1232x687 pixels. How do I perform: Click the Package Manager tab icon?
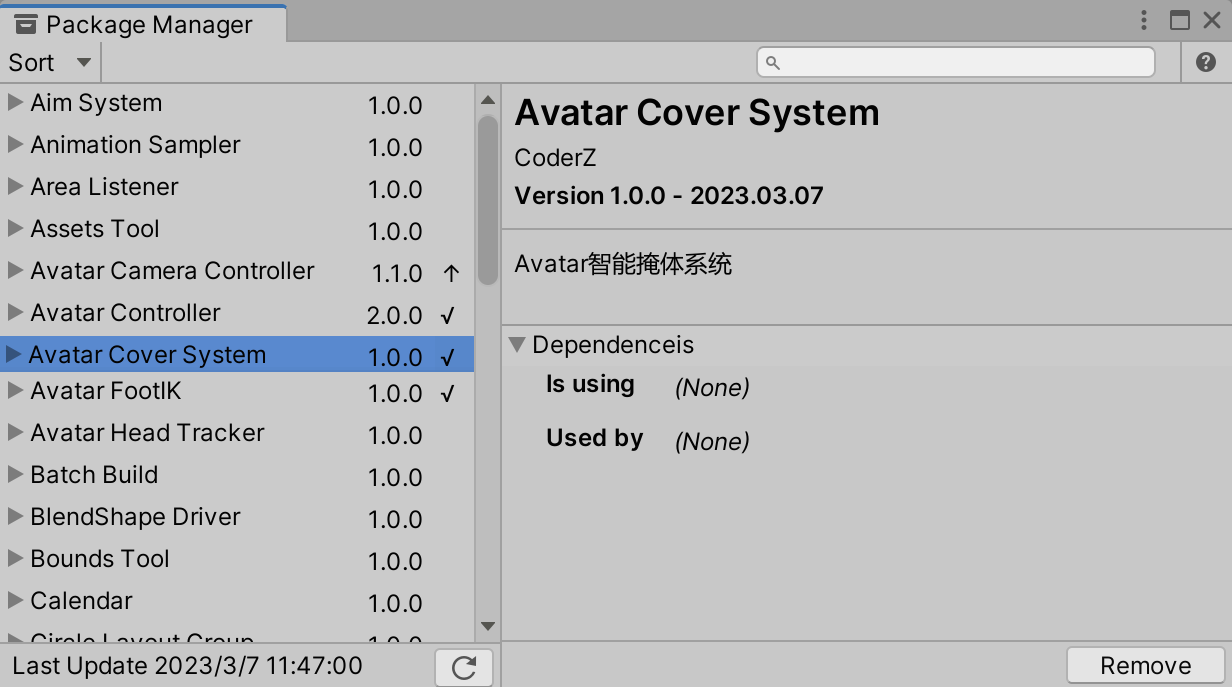26,24
